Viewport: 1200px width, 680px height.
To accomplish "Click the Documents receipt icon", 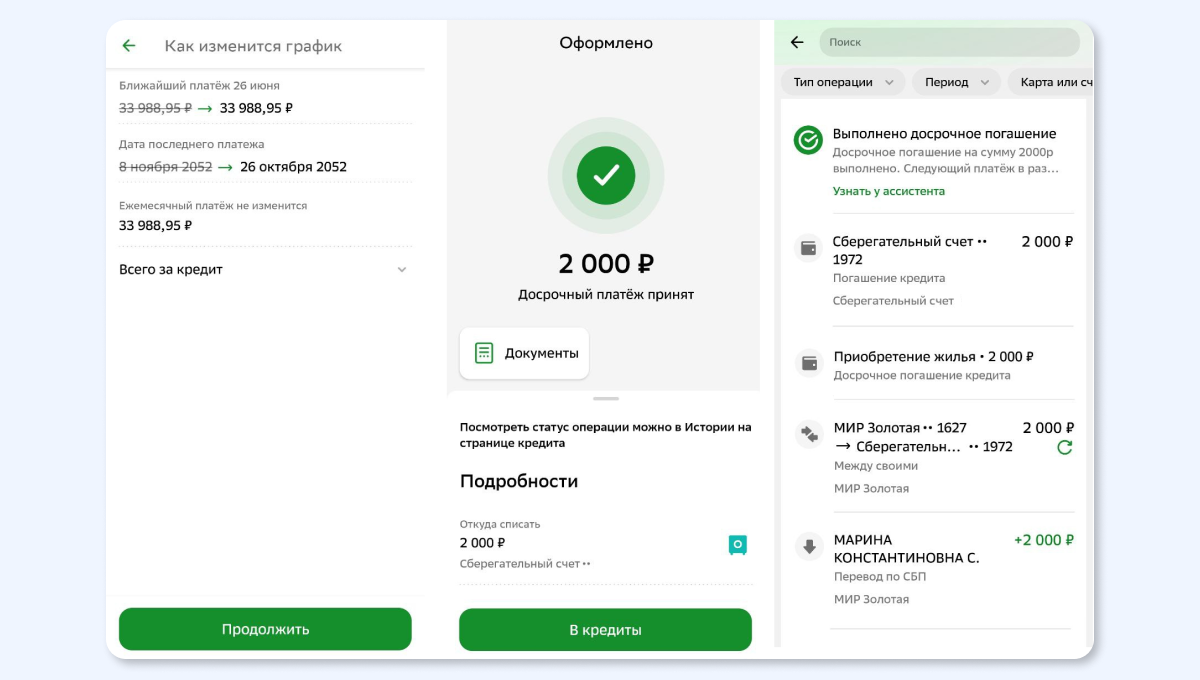I will (484, 353).
